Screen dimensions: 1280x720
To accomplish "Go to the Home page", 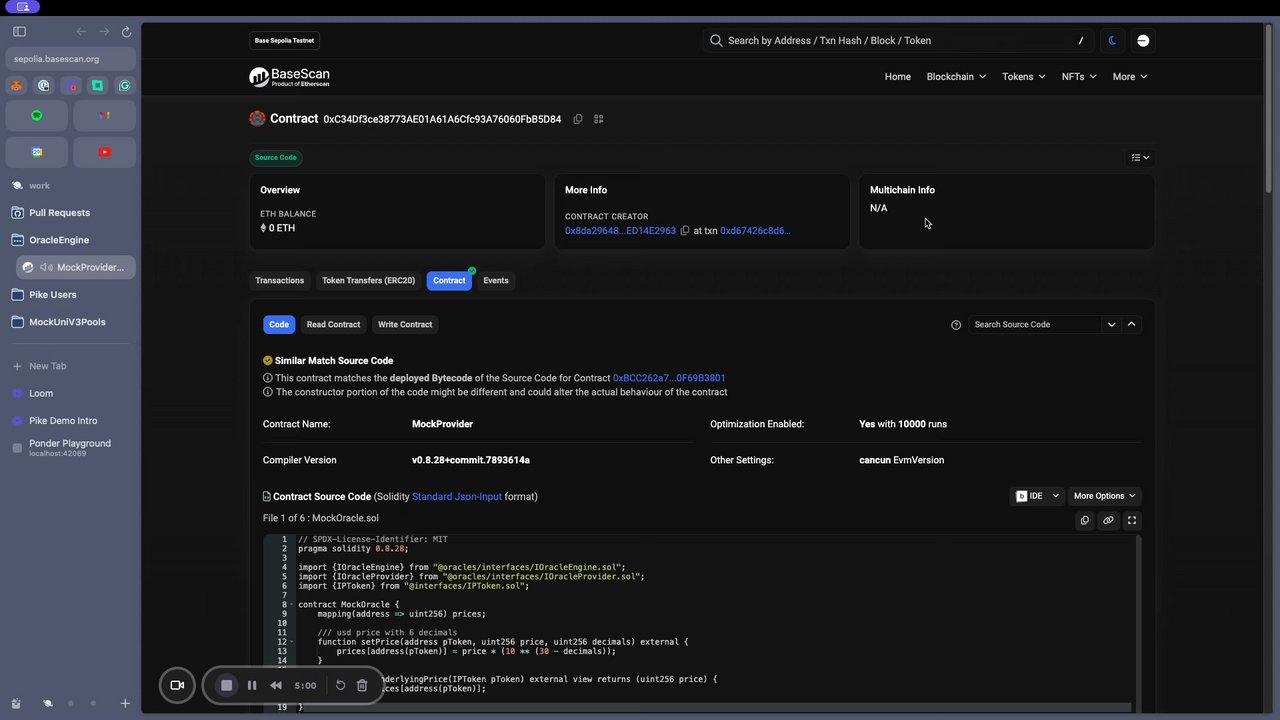I will pos(897,77).
